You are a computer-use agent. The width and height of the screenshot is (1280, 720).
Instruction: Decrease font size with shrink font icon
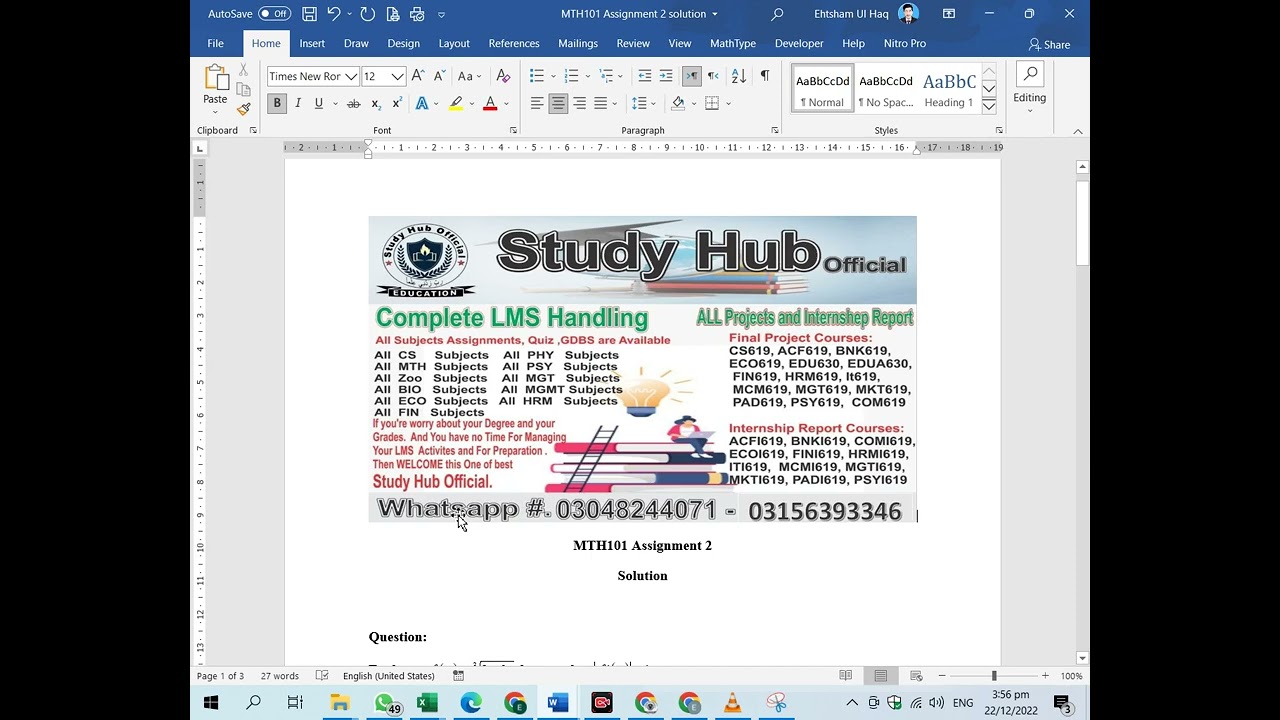tap(439, 76)
